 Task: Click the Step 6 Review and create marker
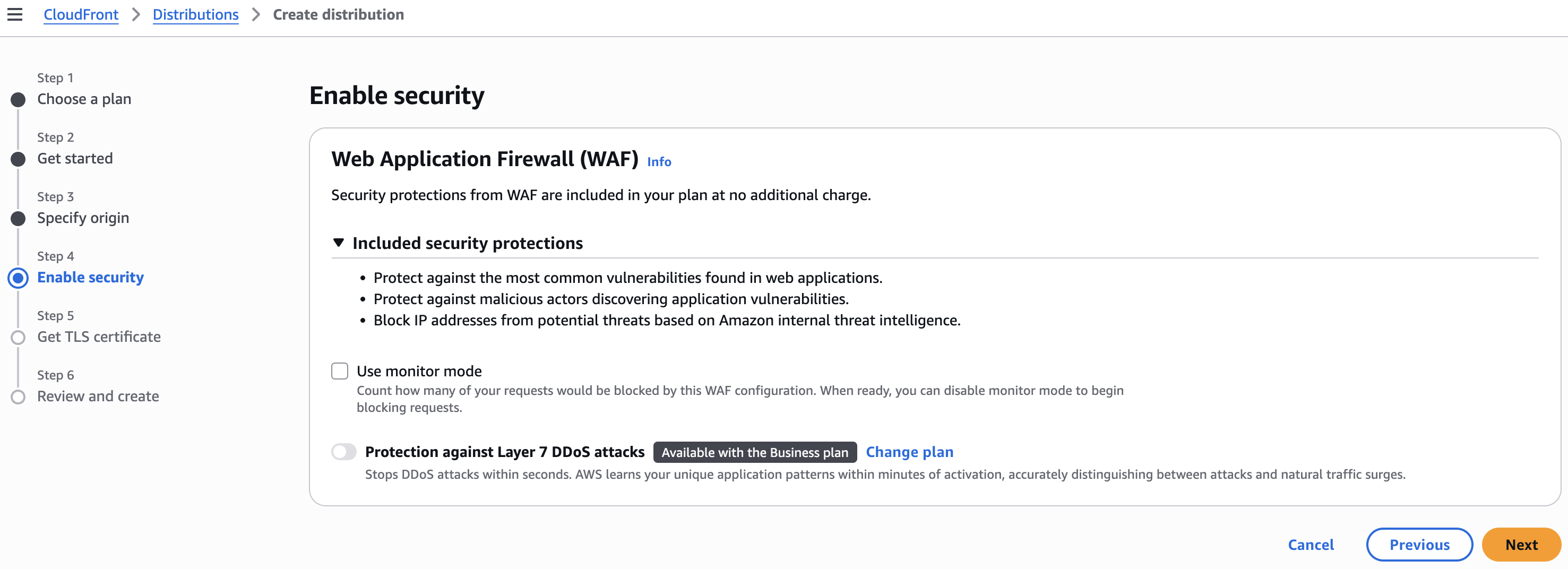click(18, 398)
